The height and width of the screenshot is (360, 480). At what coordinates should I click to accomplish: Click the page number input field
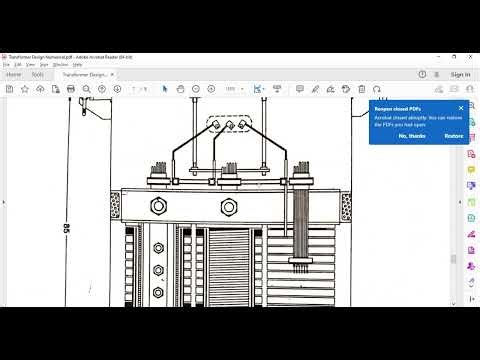134,89
